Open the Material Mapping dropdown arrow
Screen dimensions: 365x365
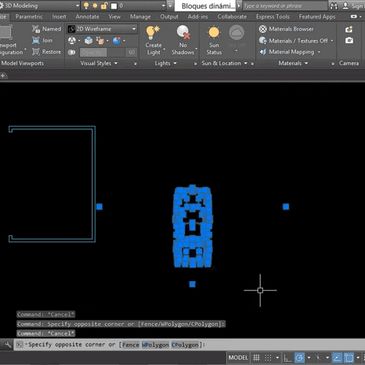point(319,52)
